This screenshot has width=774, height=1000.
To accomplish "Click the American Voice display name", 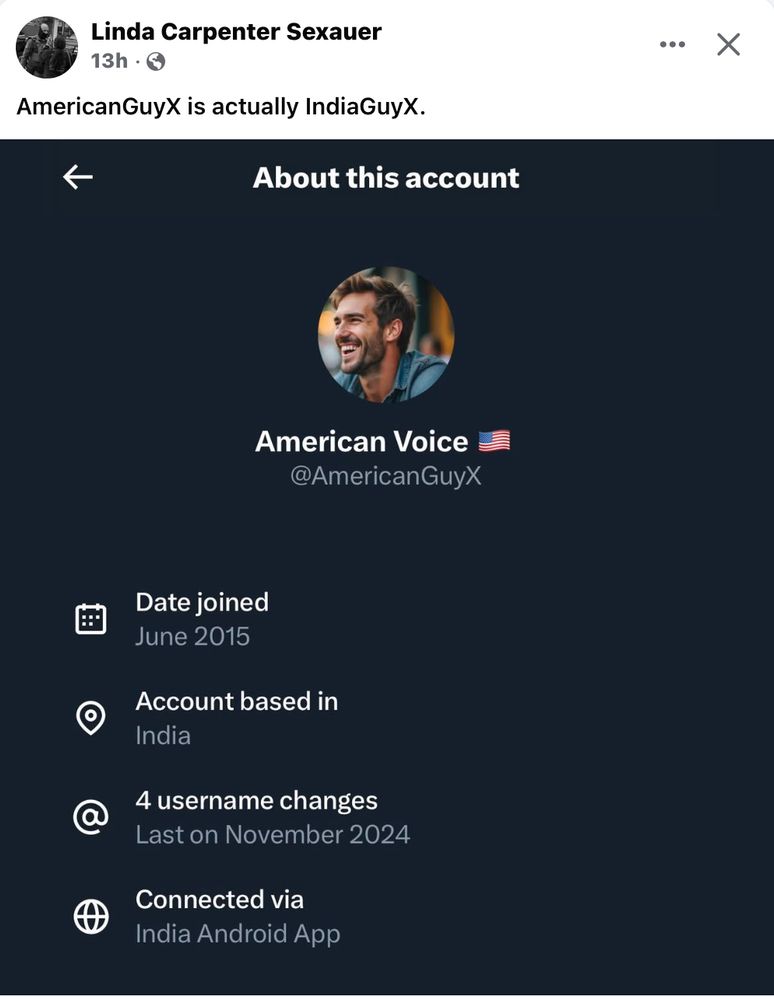I will 361,441.
